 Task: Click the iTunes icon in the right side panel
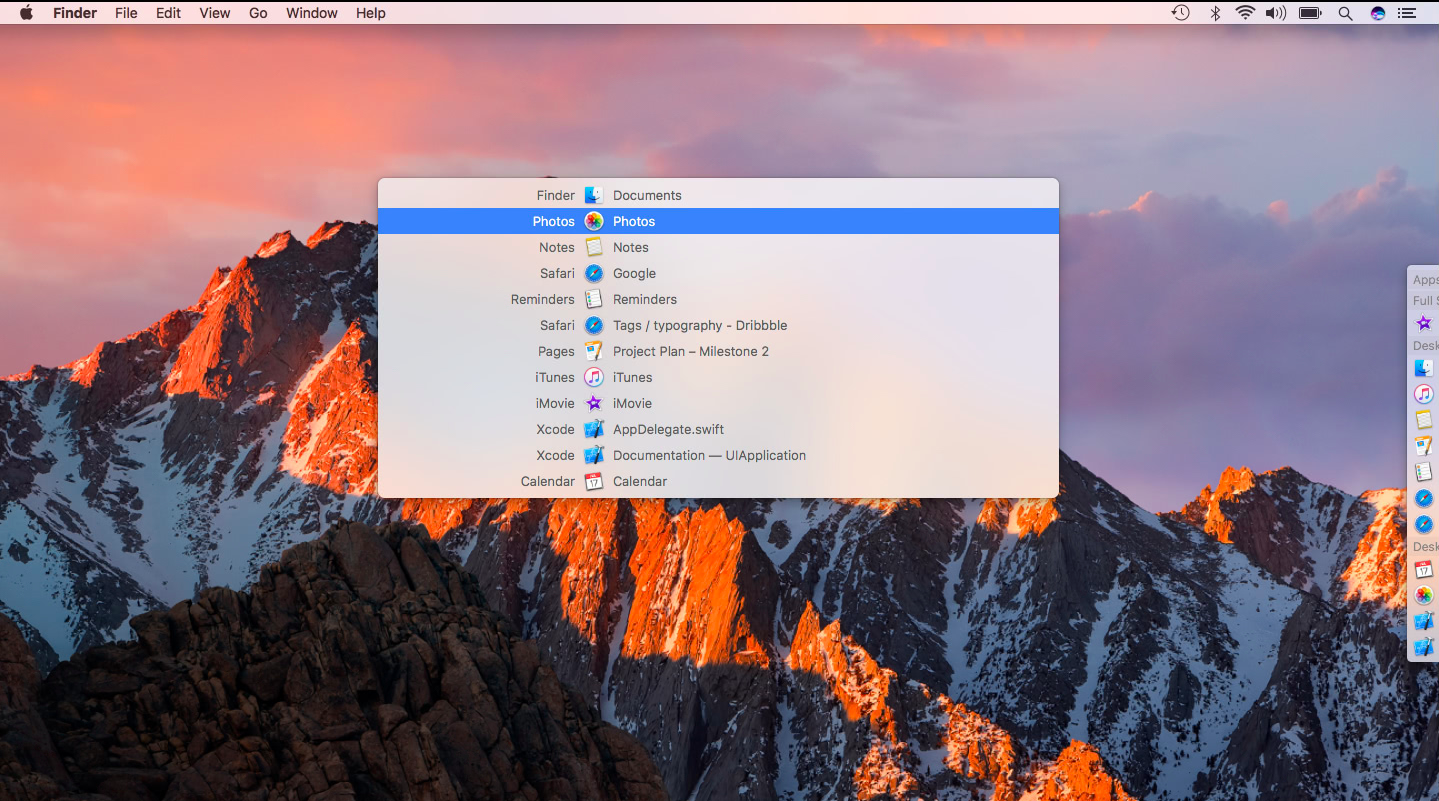(x=1424, y=394)
